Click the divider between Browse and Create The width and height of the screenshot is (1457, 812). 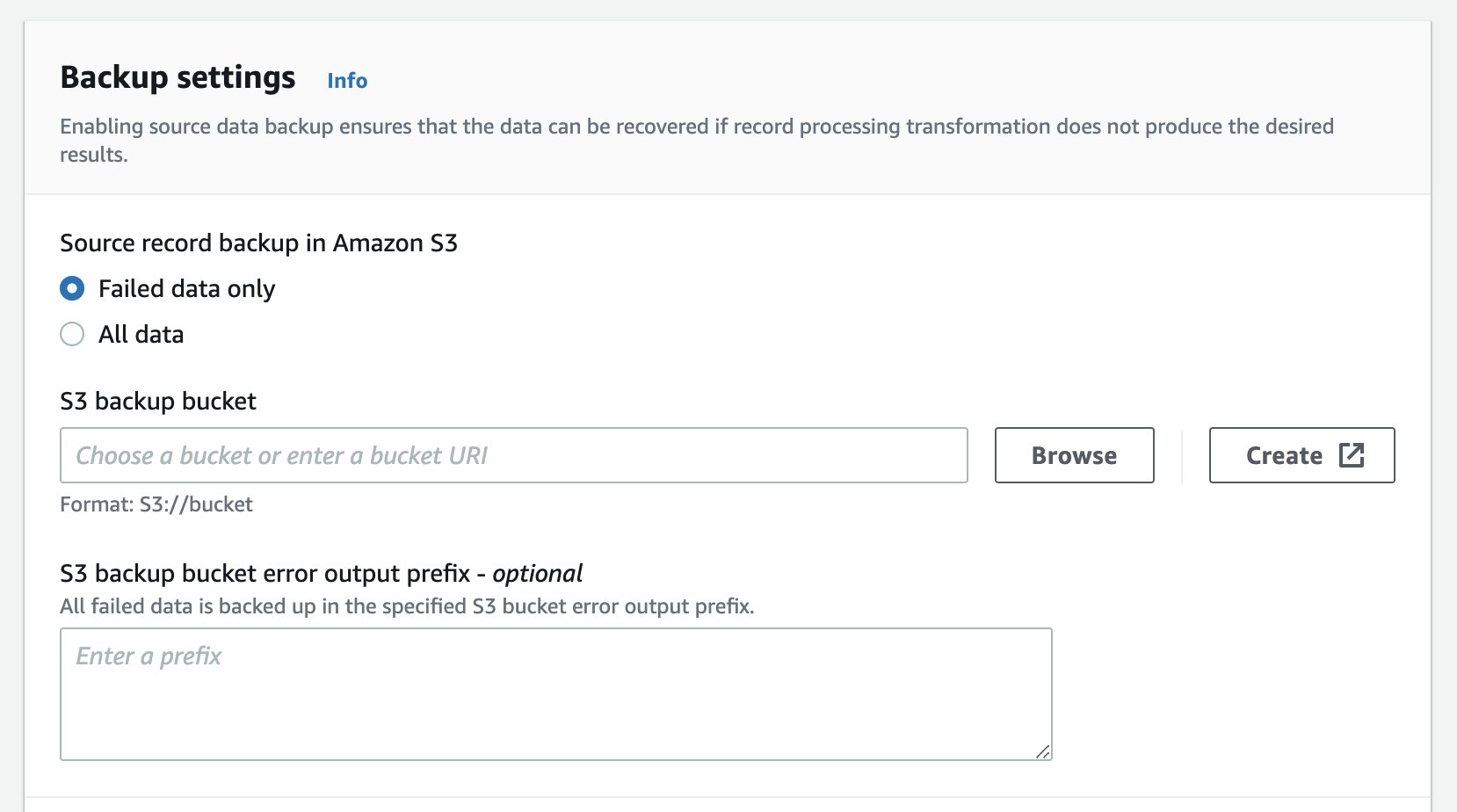point(1182,455)
